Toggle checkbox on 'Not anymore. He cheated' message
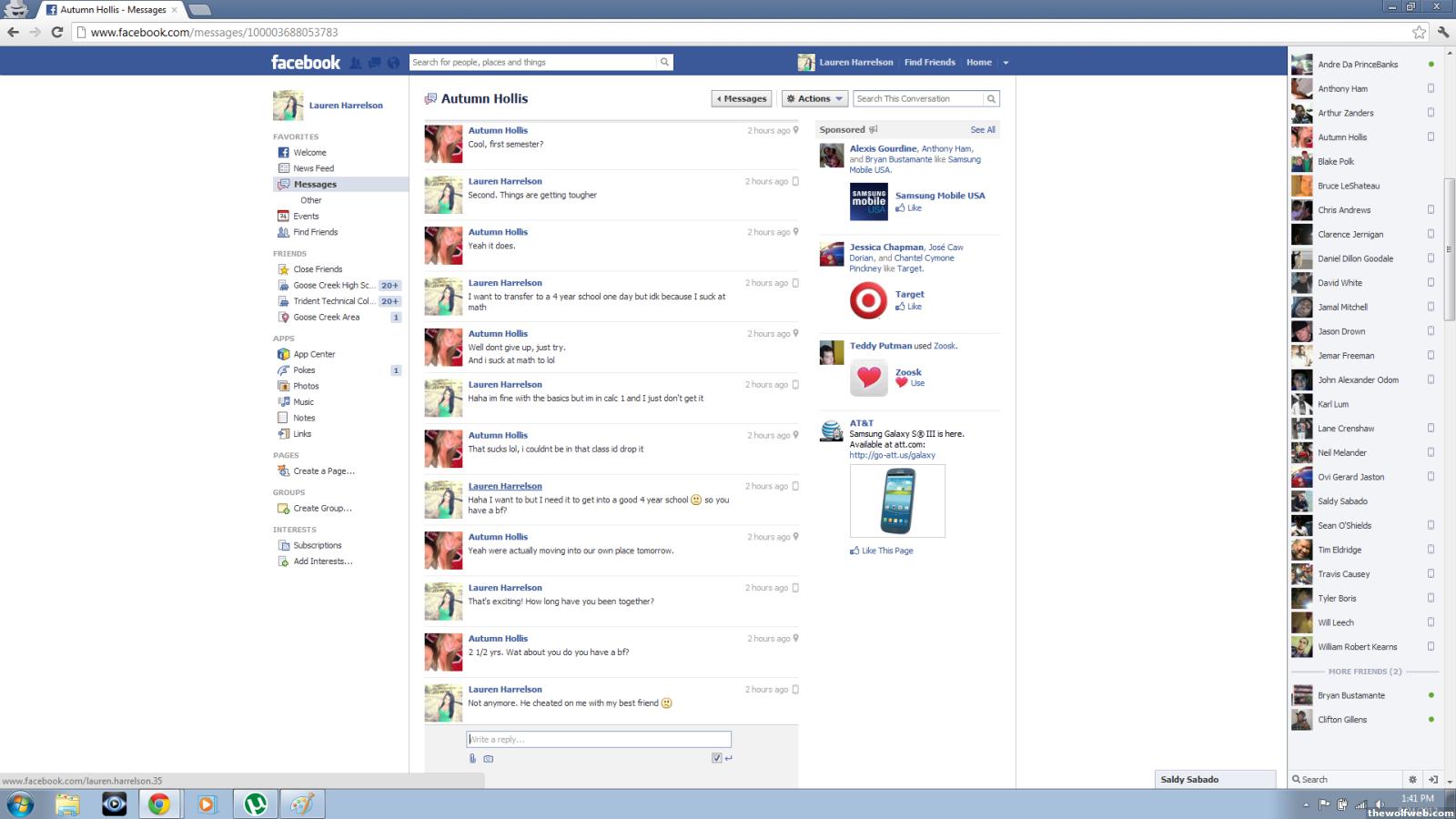The image size is (1456, 819). tap(795, 689)
